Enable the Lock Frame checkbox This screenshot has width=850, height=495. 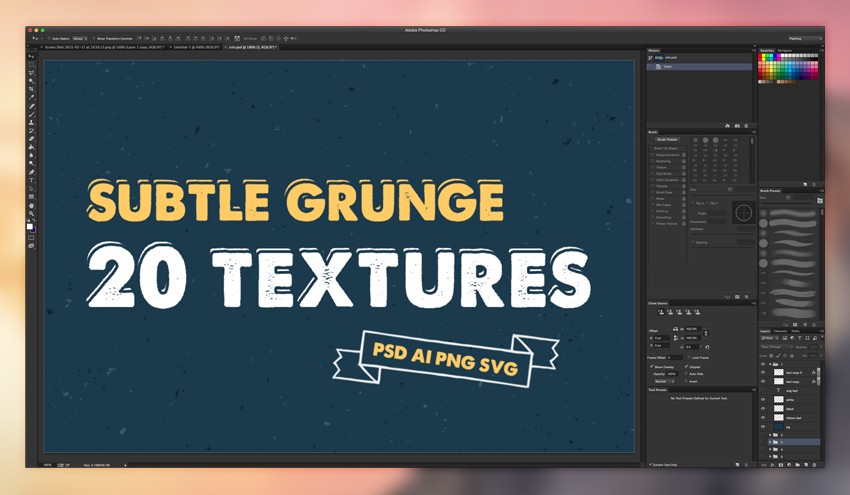689,357
